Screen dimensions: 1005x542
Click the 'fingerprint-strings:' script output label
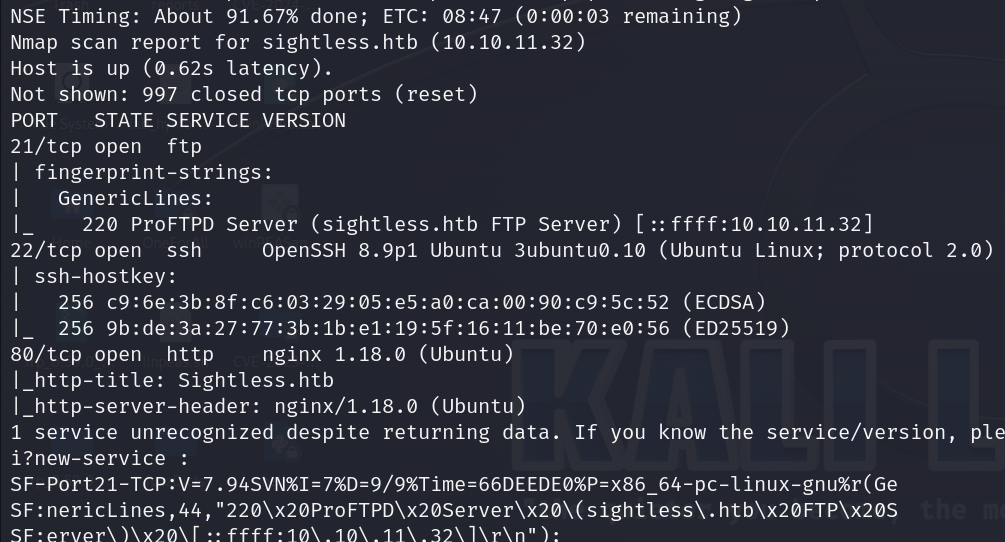tap(154, 172)
